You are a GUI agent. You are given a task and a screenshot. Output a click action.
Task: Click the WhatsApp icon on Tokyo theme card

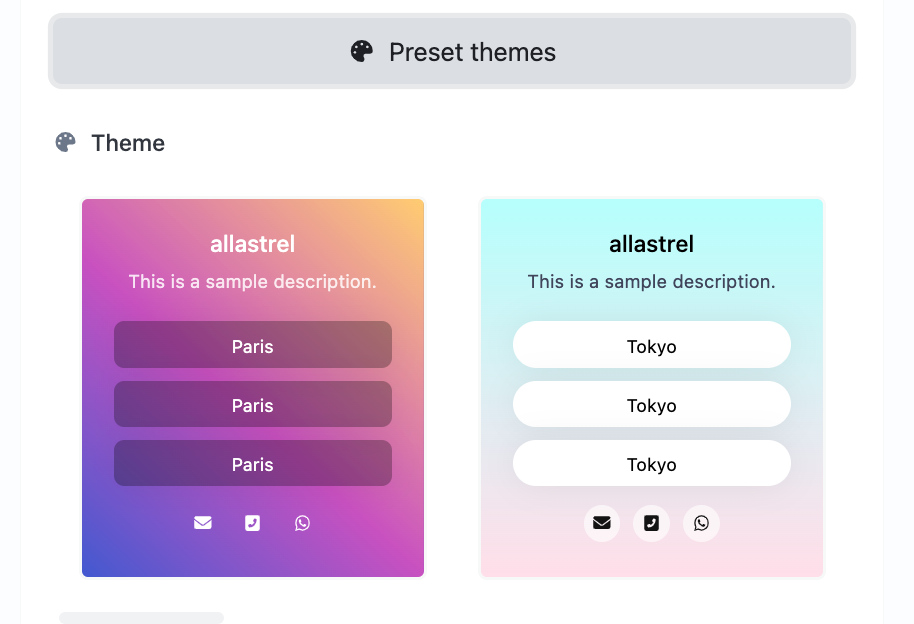coord(702,523)
